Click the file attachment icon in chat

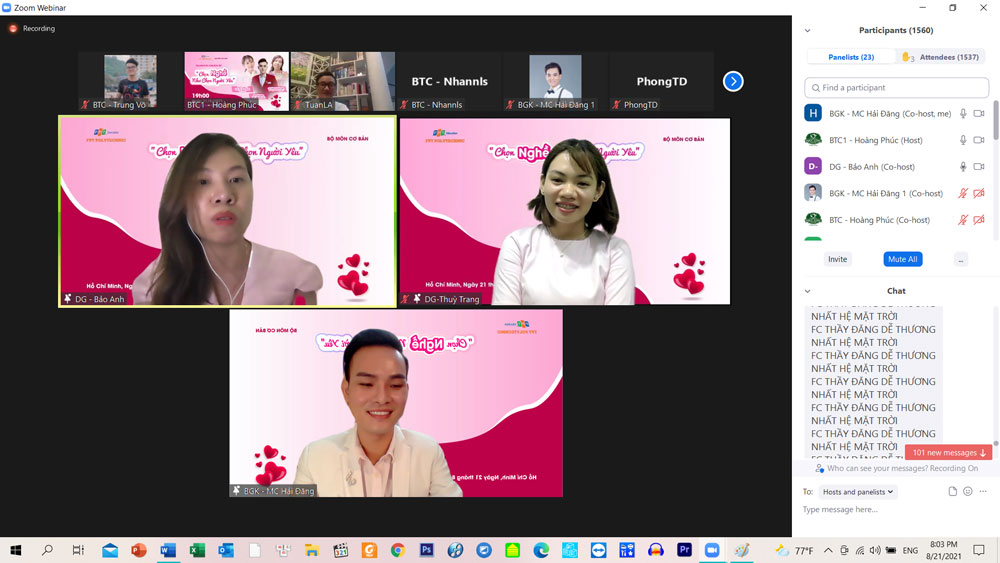(x=952, y=491)
